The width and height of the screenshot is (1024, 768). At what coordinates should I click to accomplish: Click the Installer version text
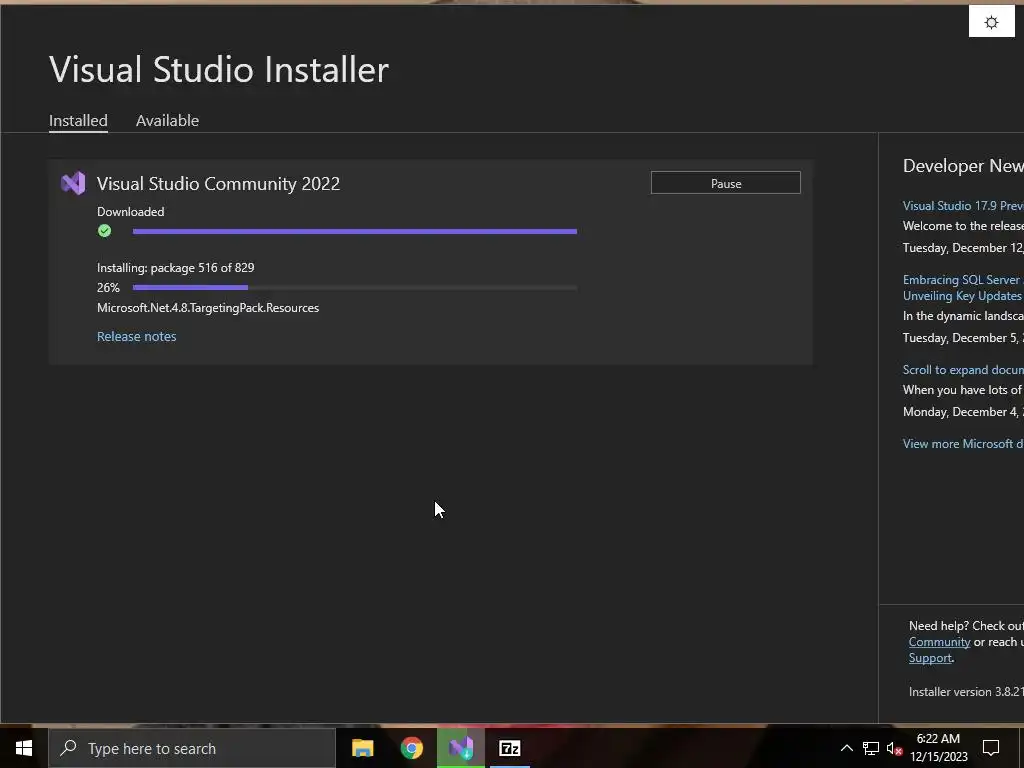(966, 692)
